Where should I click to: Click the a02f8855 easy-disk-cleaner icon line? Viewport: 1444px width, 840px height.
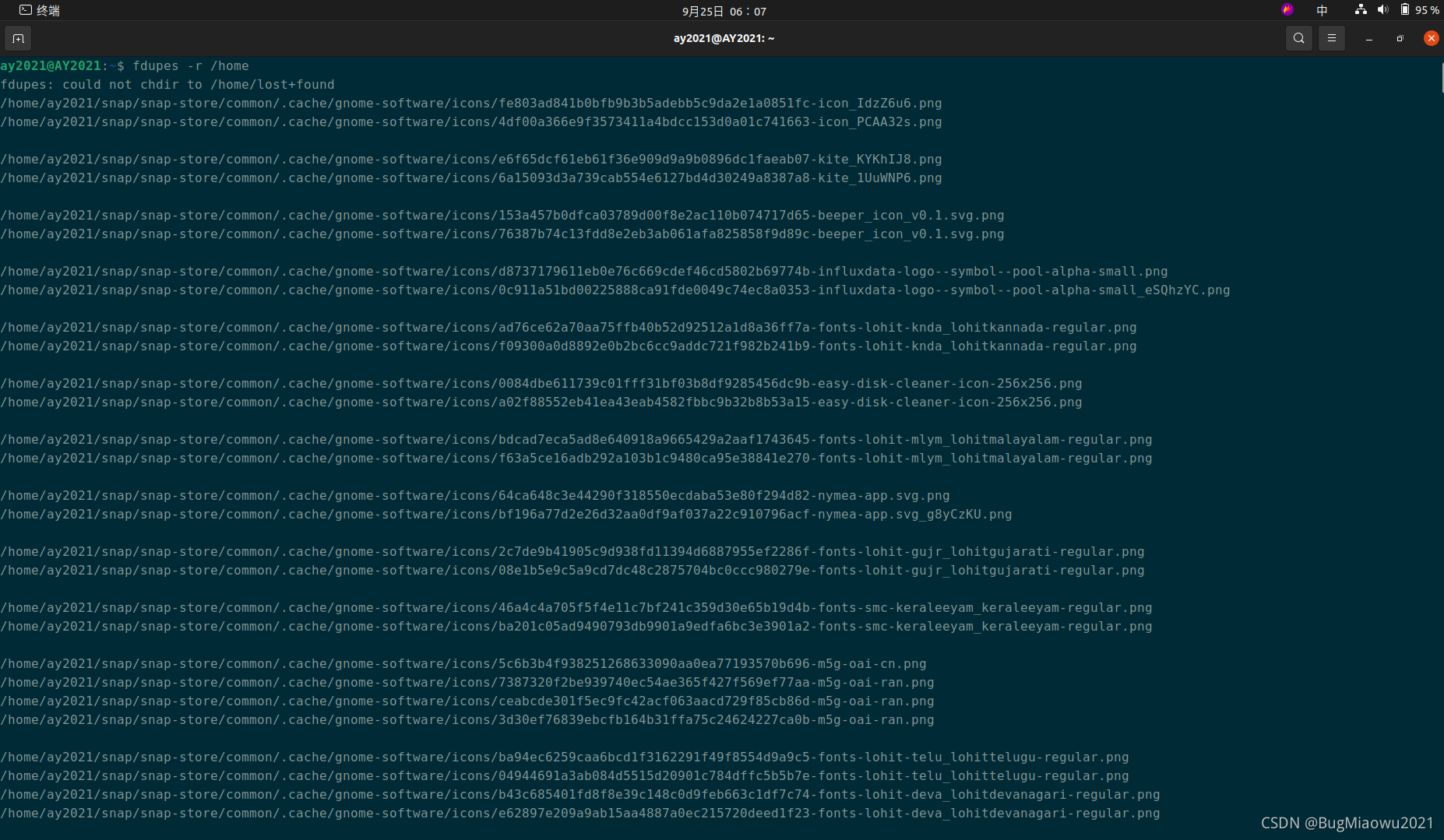click(x=541, y=402)
